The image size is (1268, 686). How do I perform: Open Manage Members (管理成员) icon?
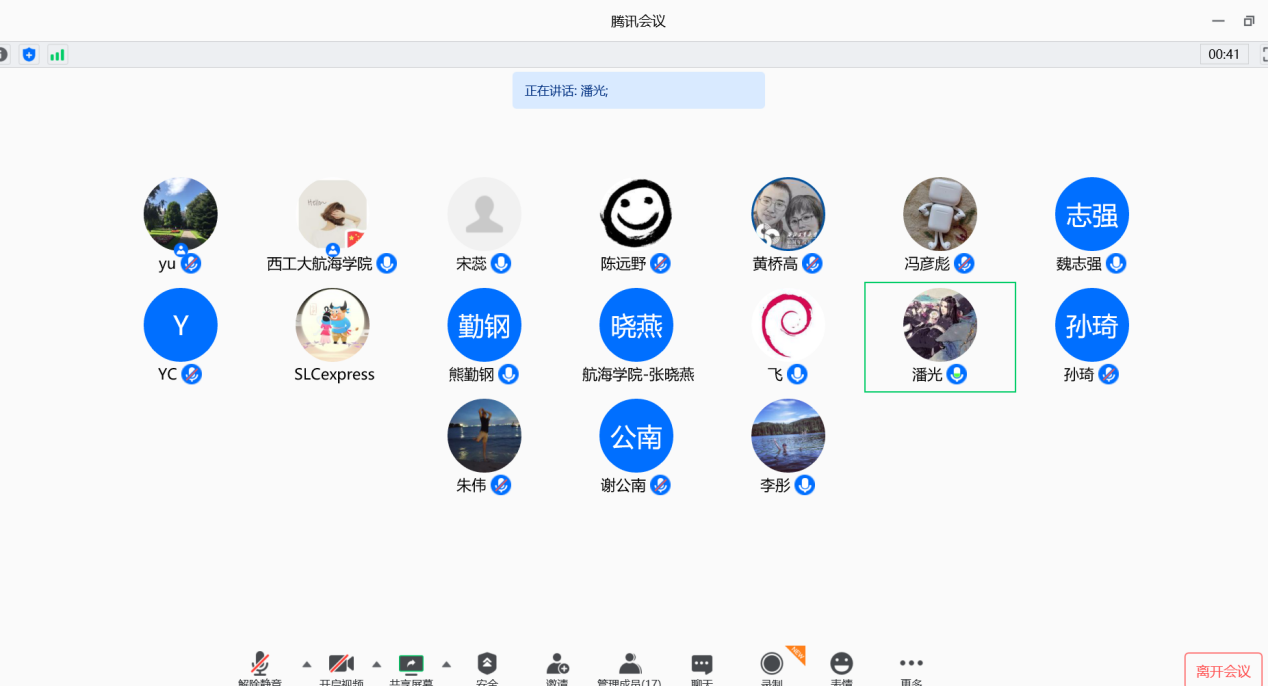(629, 663)
